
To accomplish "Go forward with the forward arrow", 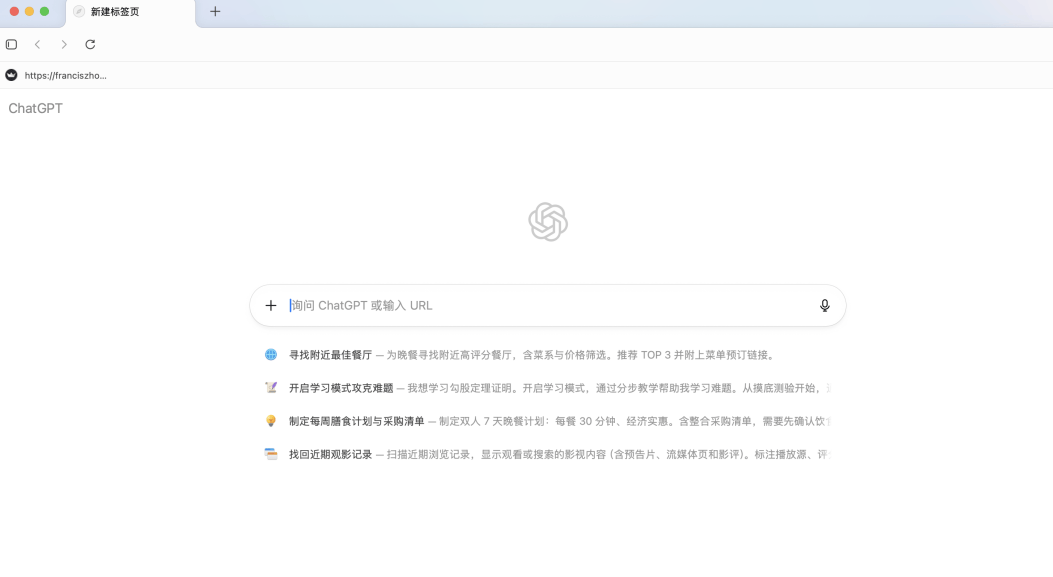I will pyautogui.click(x=64, y=45).
